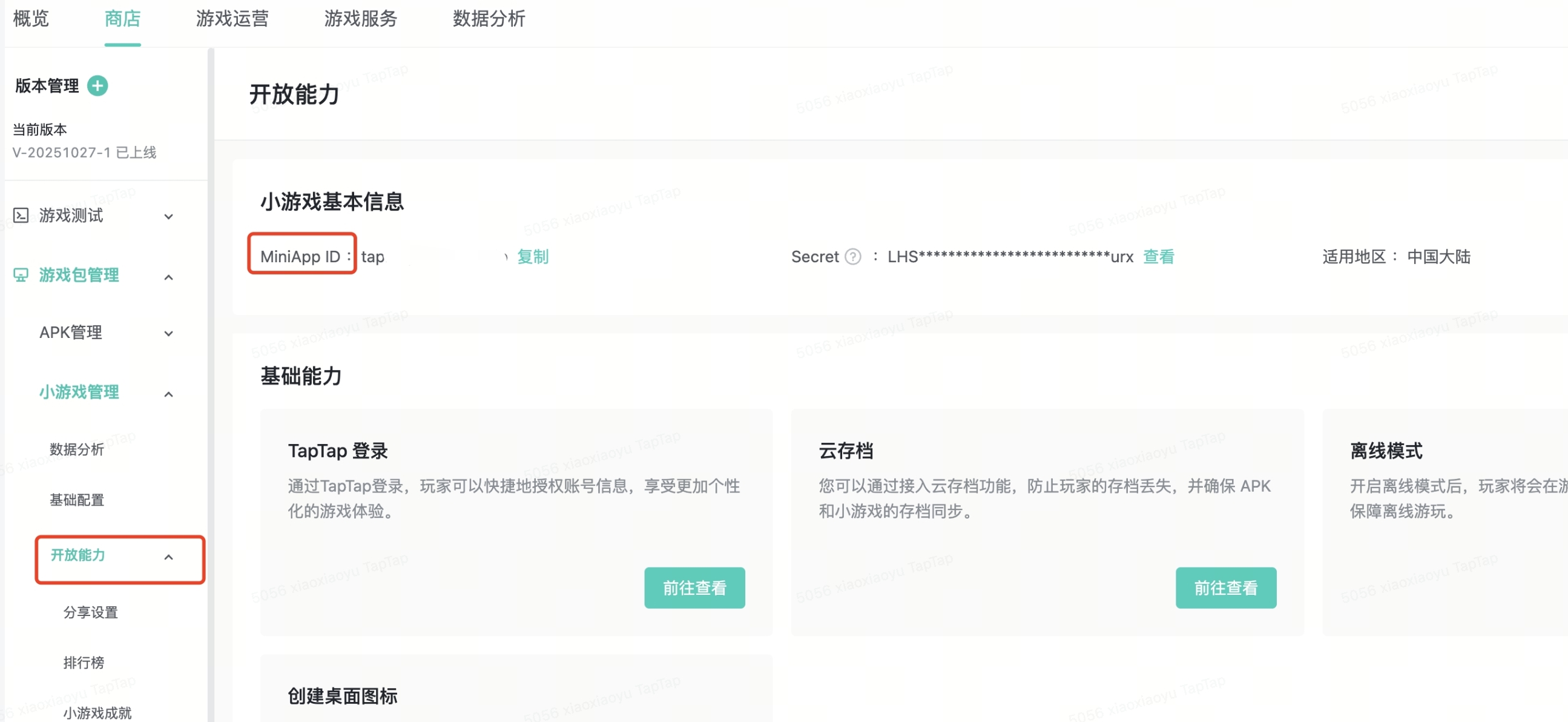Image resolution: width=1568 pixels, height=722 pixels.
Task: Go to the 数据分析 top tab
Action: tap(489, 19)
